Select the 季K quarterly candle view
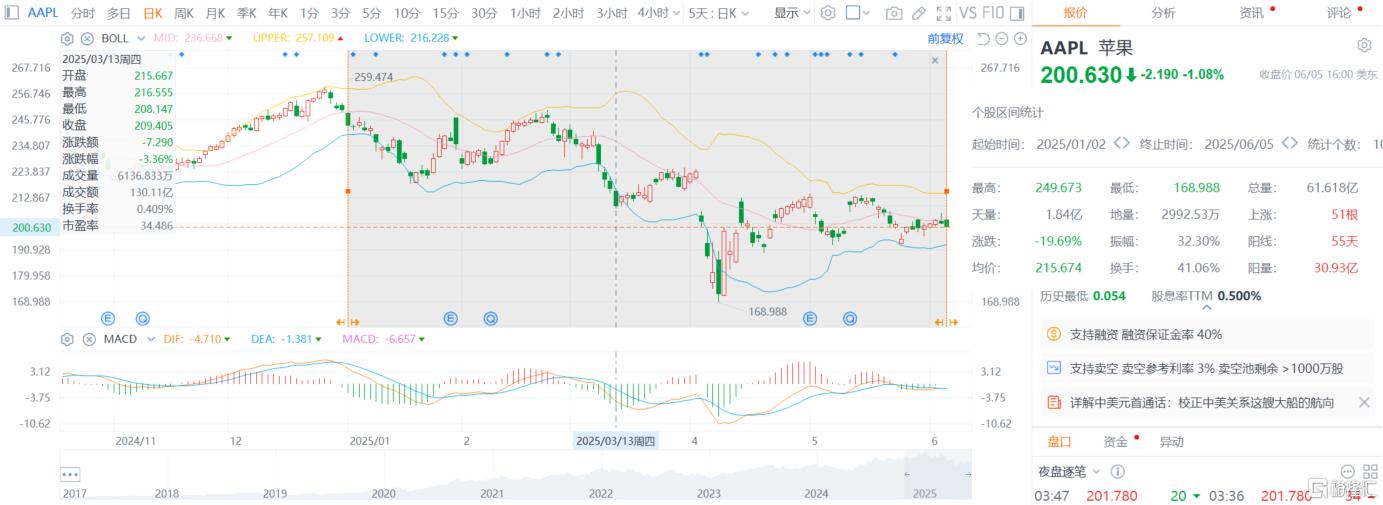The width and height of the screenshot is (1383, 505). coord(246,13)
